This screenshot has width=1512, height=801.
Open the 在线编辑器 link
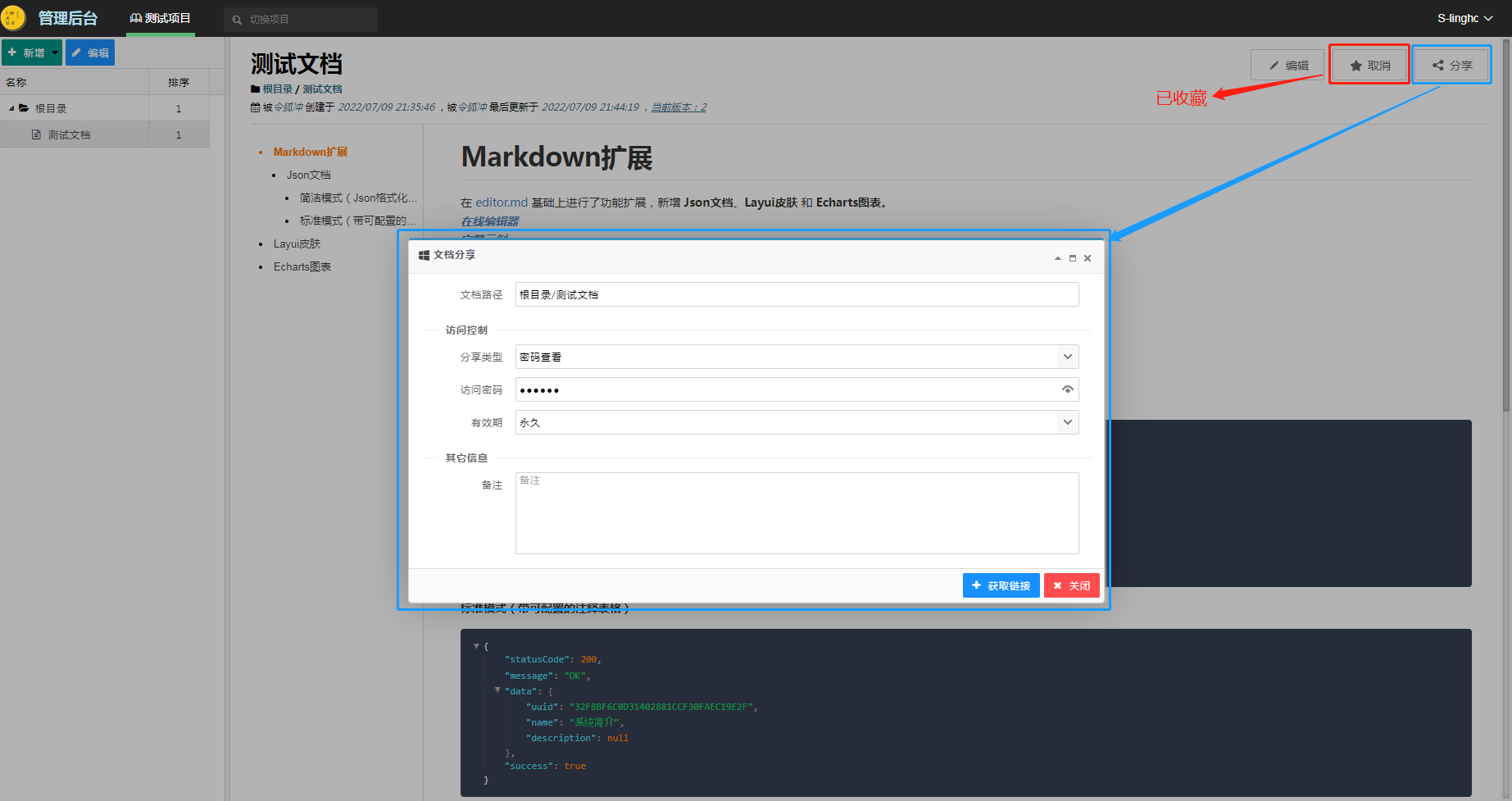[490, 221]
